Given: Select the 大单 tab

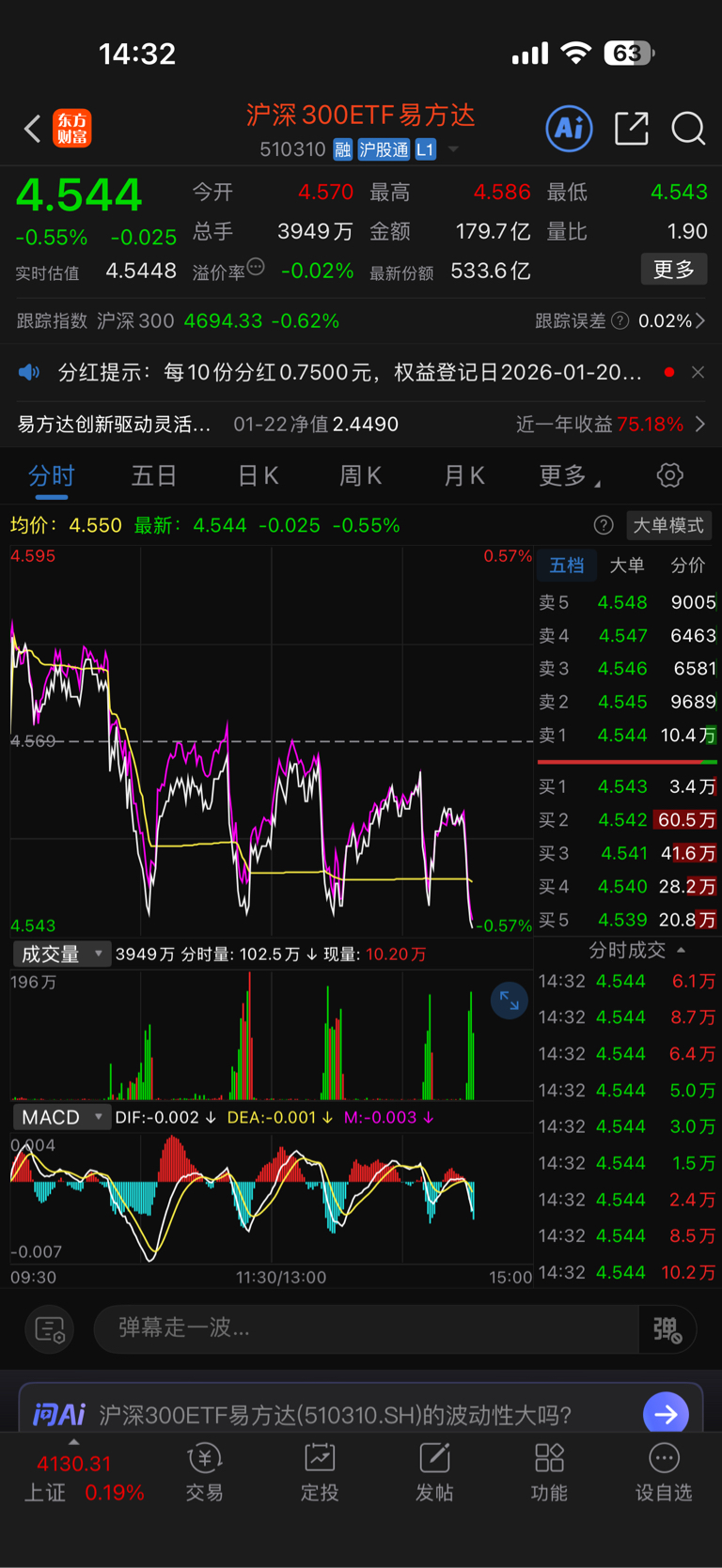Looking at the screenshot, I should [627, 565].
